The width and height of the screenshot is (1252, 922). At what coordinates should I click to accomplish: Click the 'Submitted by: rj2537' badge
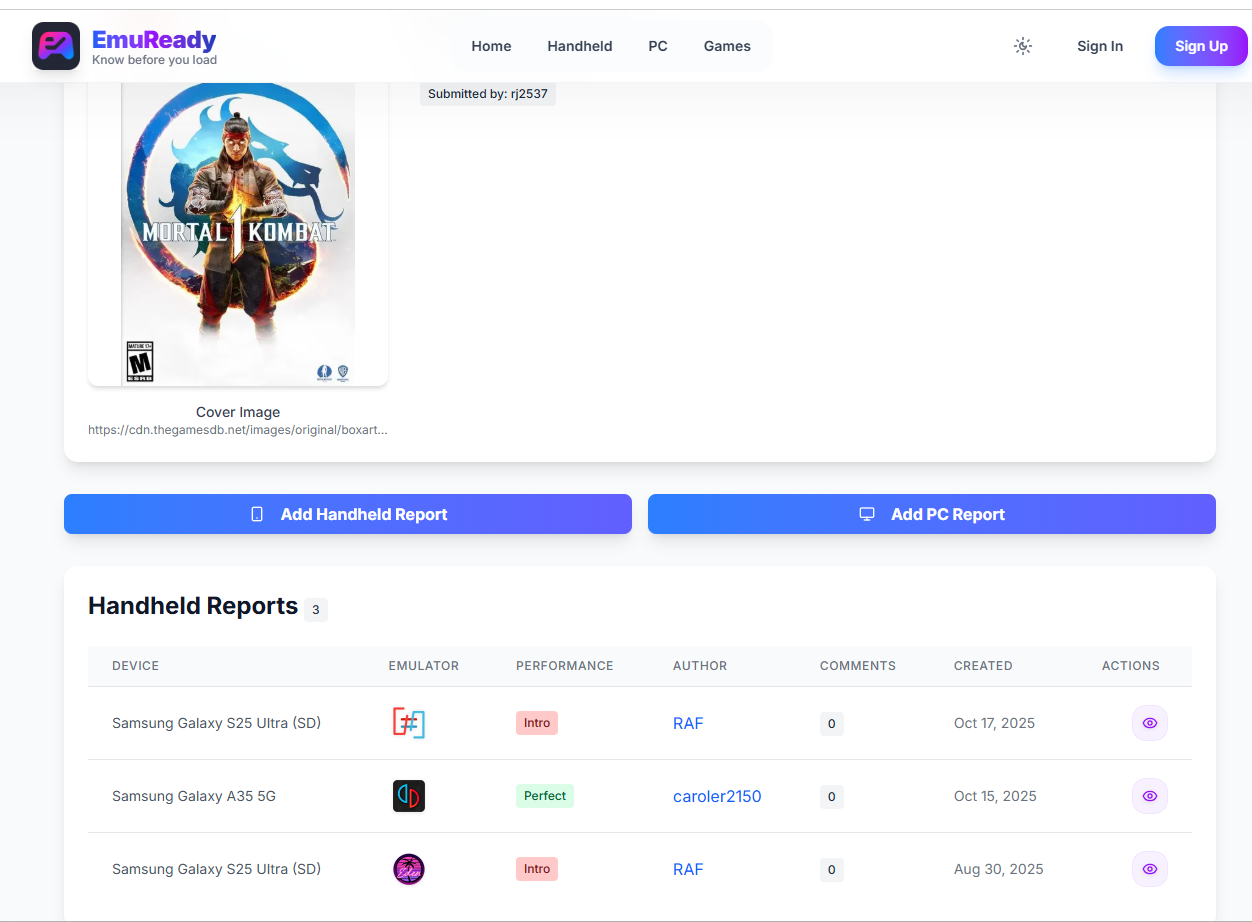point(488,94)
